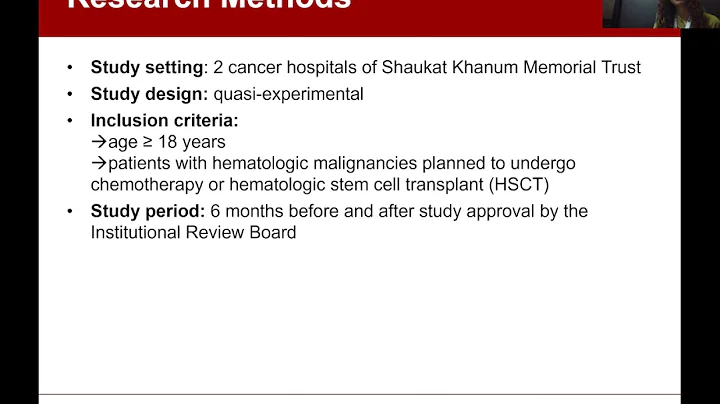Click the Research Methods slide title

(209, 5)
